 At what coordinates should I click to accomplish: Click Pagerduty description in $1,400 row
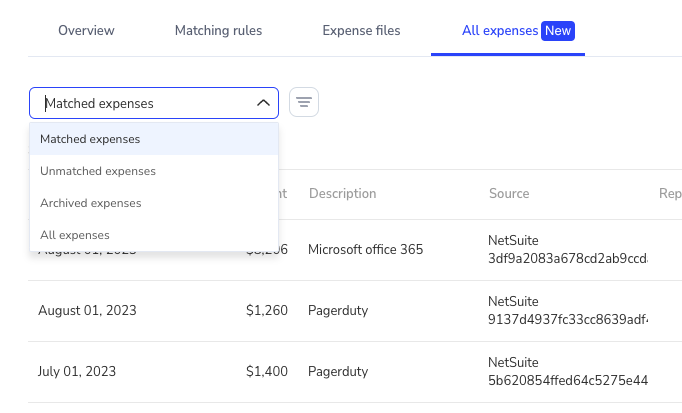(x=338, y=371)
